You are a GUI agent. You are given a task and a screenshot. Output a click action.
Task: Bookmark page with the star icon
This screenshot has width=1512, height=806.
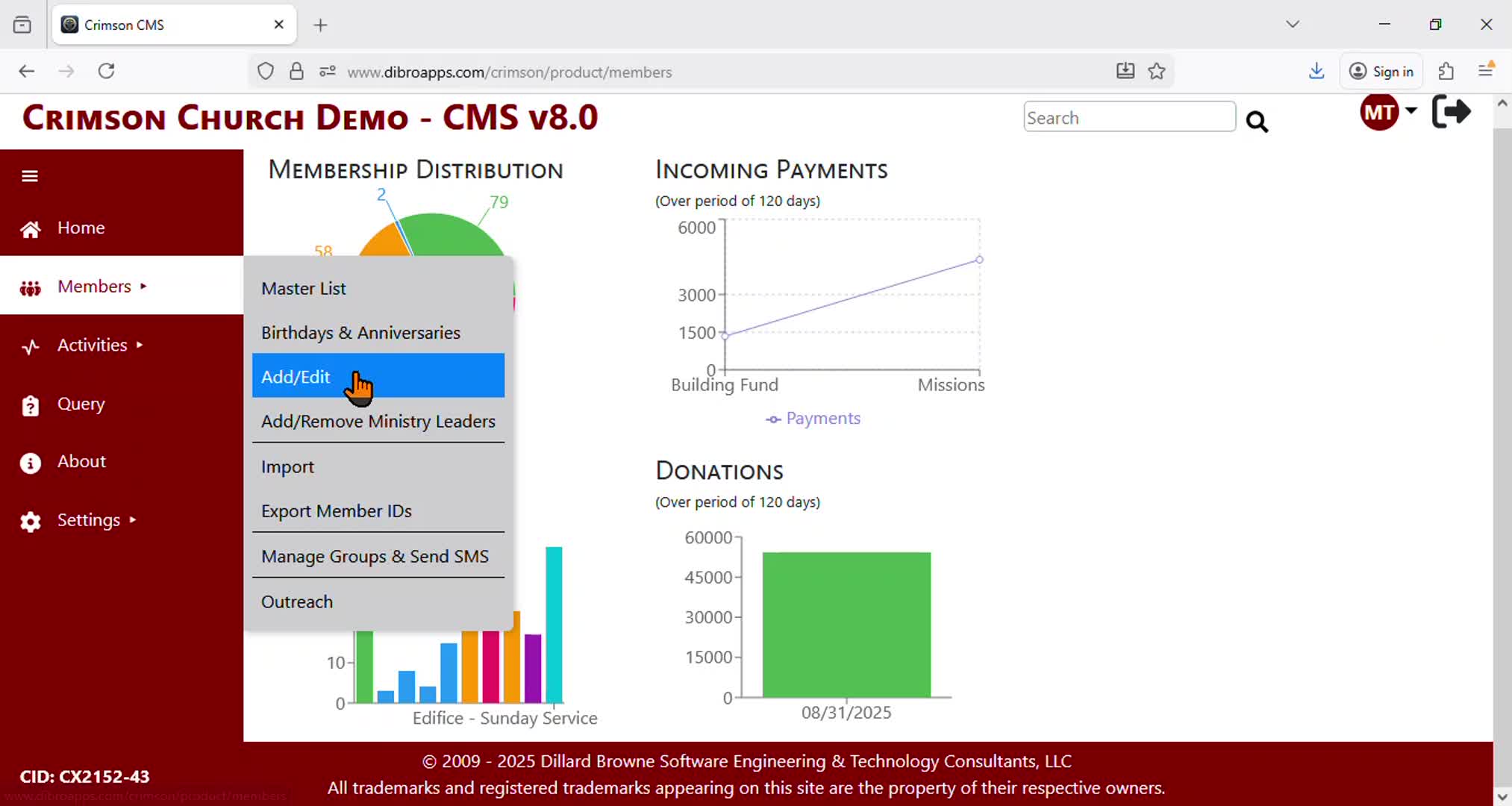(x=1157, y=72)
